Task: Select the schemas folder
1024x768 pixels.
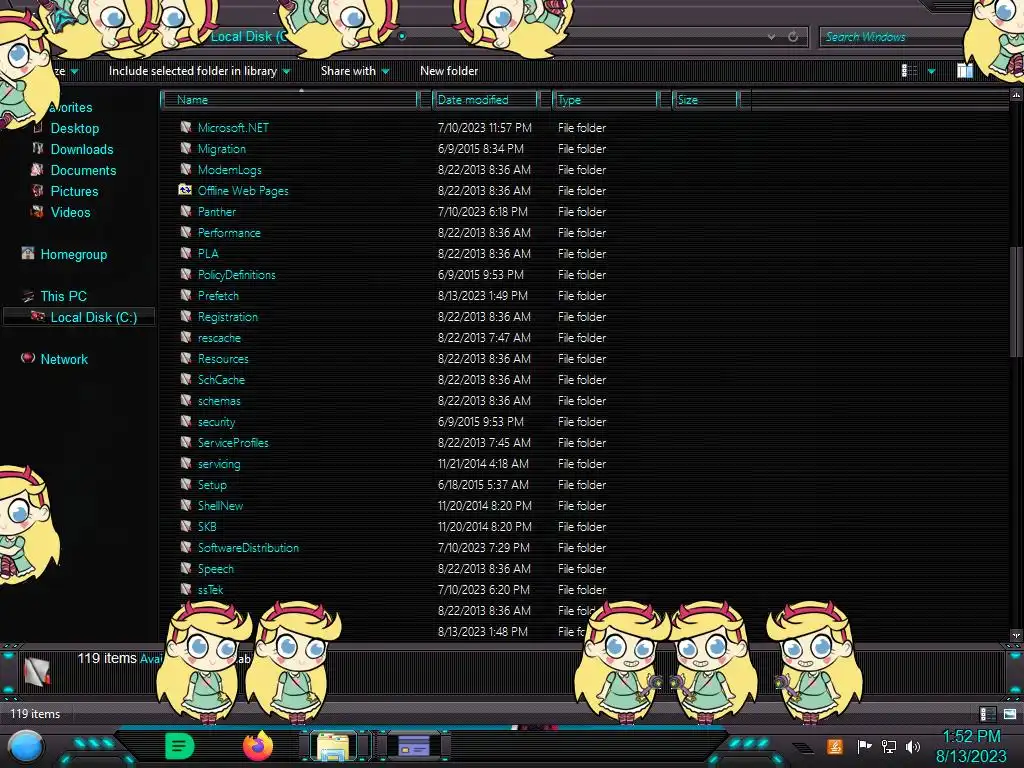Action: [x=219, y=400]
